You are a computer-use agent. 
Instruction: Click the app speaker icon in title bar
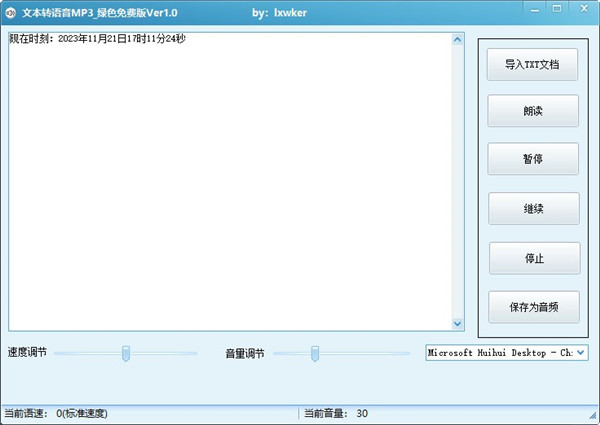tap(10, 13)
